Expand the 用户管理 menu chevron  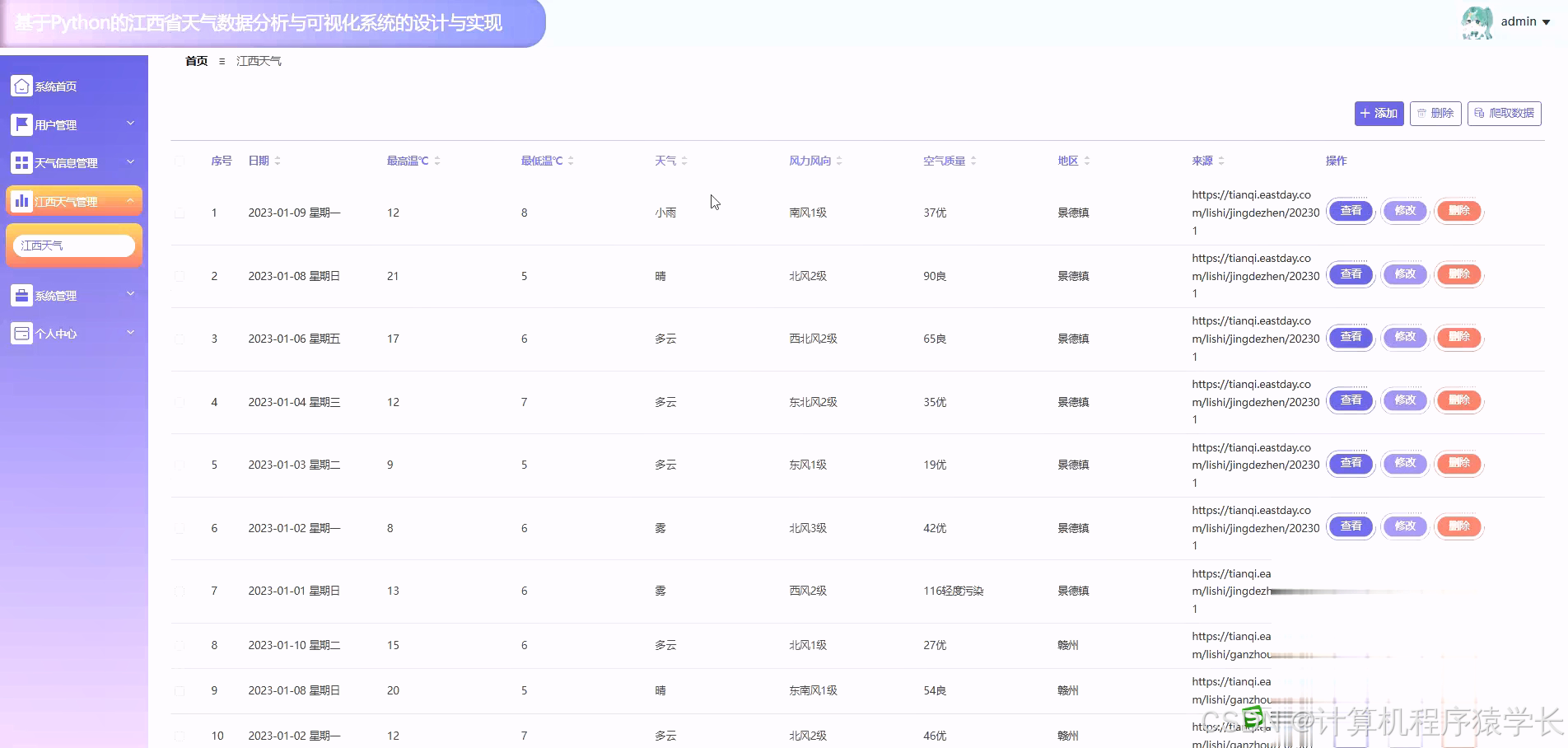point(130,124)
